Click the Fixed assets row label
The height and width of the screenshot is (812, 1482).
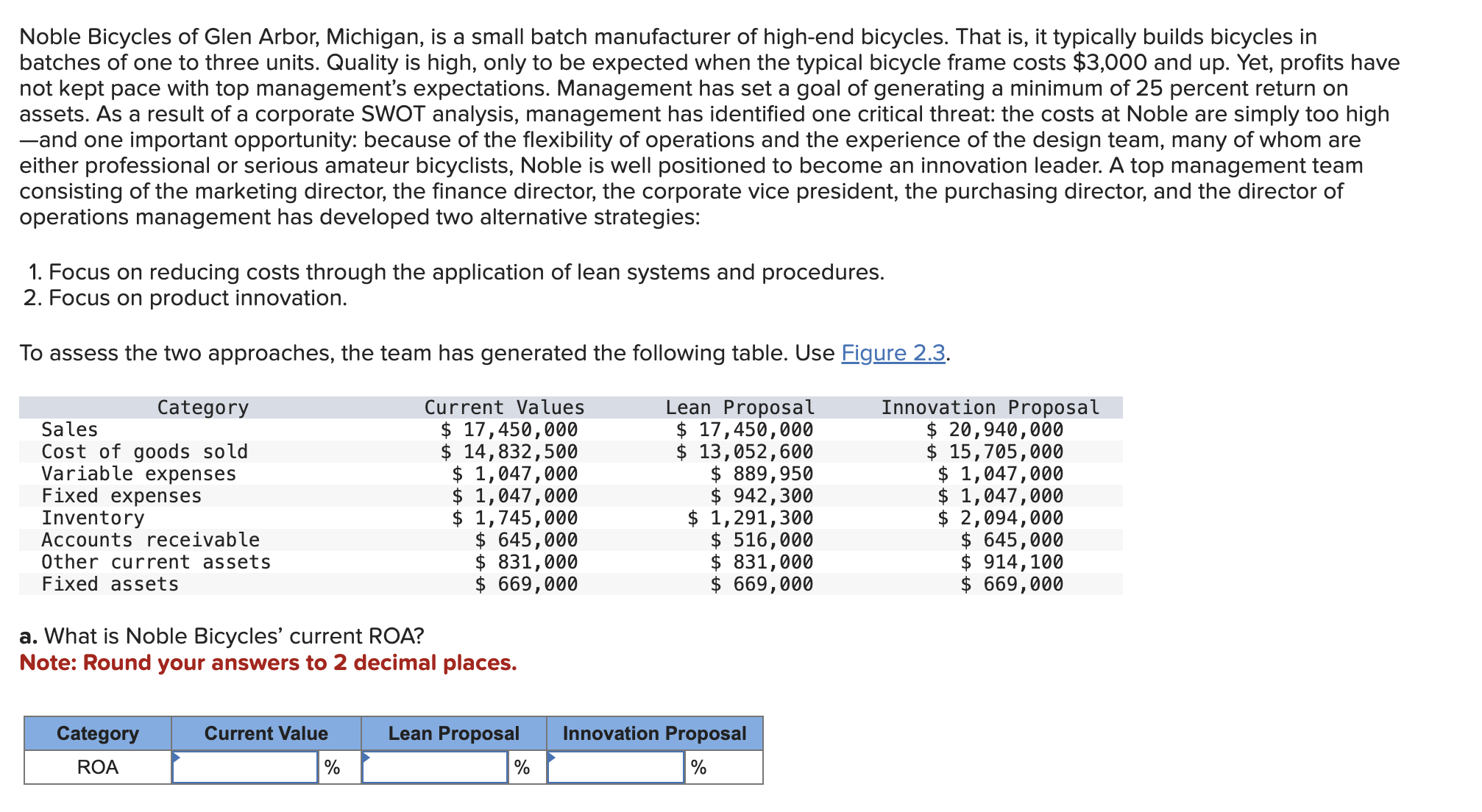pos(110,584)
